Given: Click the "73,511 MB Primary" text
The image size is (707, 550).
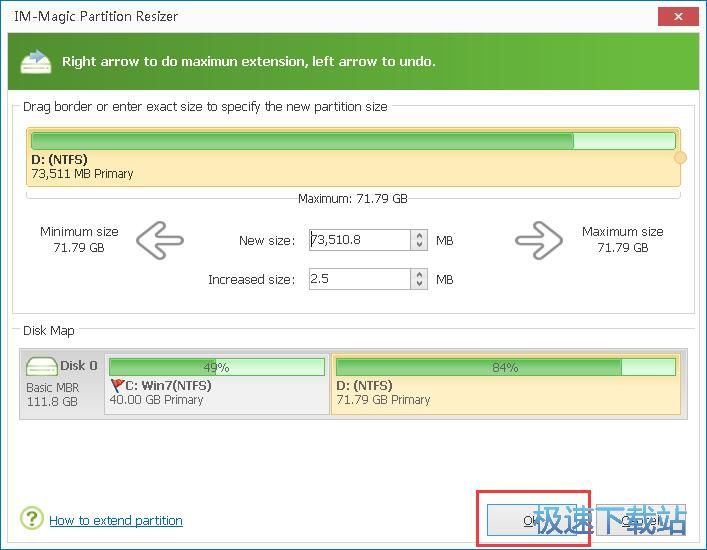Looking at the screenshot, I should [x=83, y=174].
